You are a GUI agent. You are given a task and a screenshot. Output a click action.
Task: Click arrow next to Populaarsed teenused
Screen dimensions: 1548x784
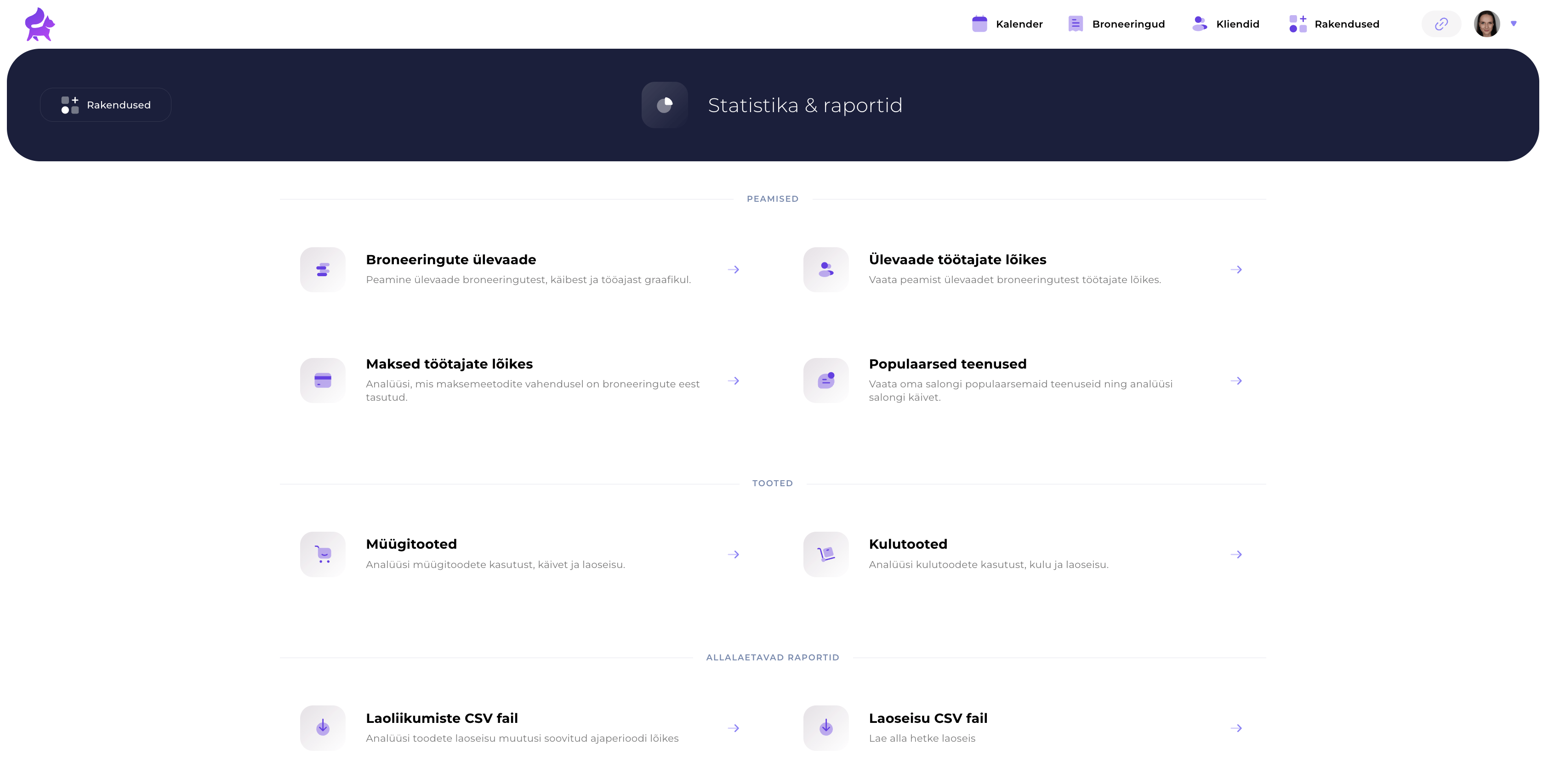click(1236, 381)
